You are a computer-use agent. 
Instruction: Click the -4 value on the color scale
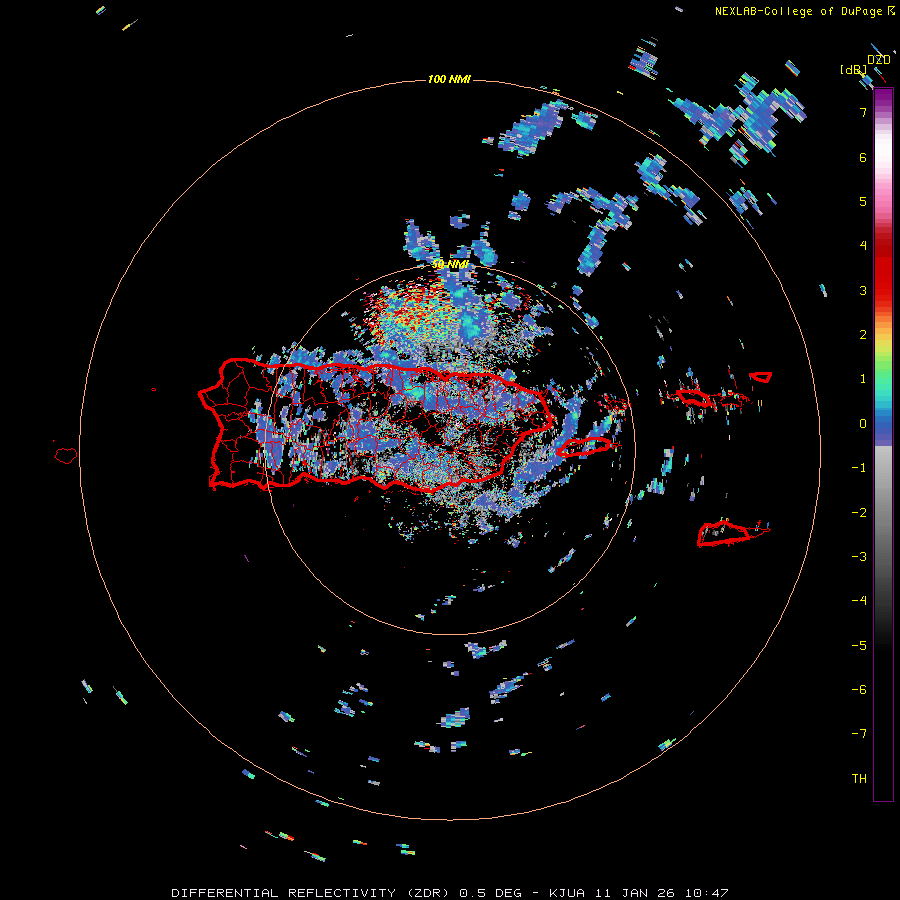[859, 600]
